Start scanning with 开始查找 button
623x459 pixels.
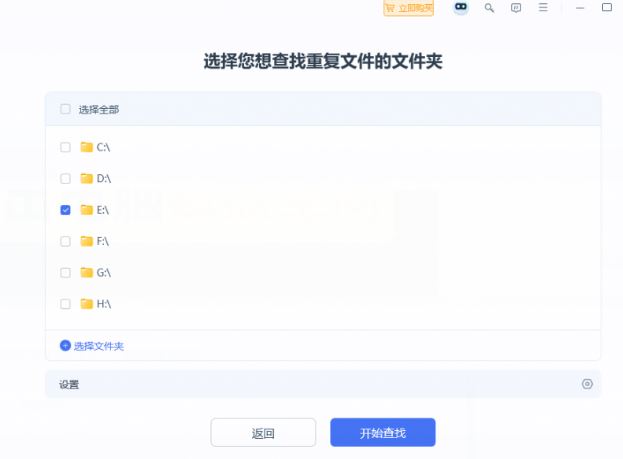(x=383, y=433)
